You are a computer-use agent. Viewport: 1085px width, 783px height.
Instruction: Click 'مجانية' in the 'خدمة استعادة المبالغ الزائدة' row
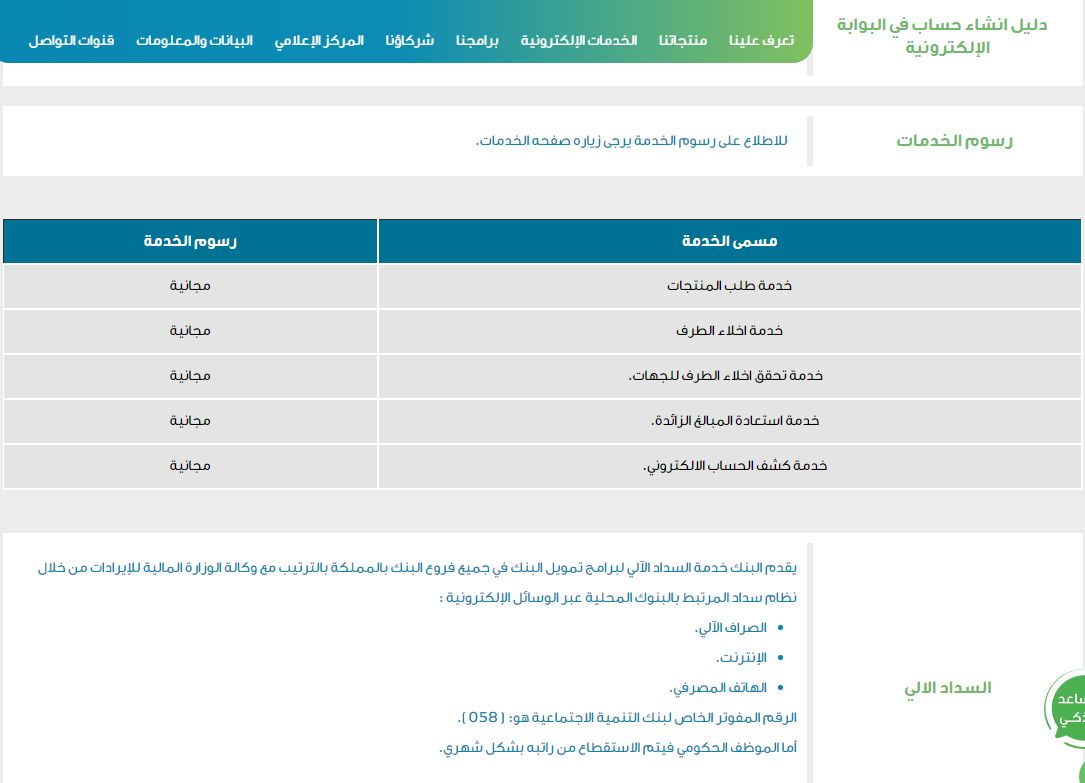(x=190, y=421)
